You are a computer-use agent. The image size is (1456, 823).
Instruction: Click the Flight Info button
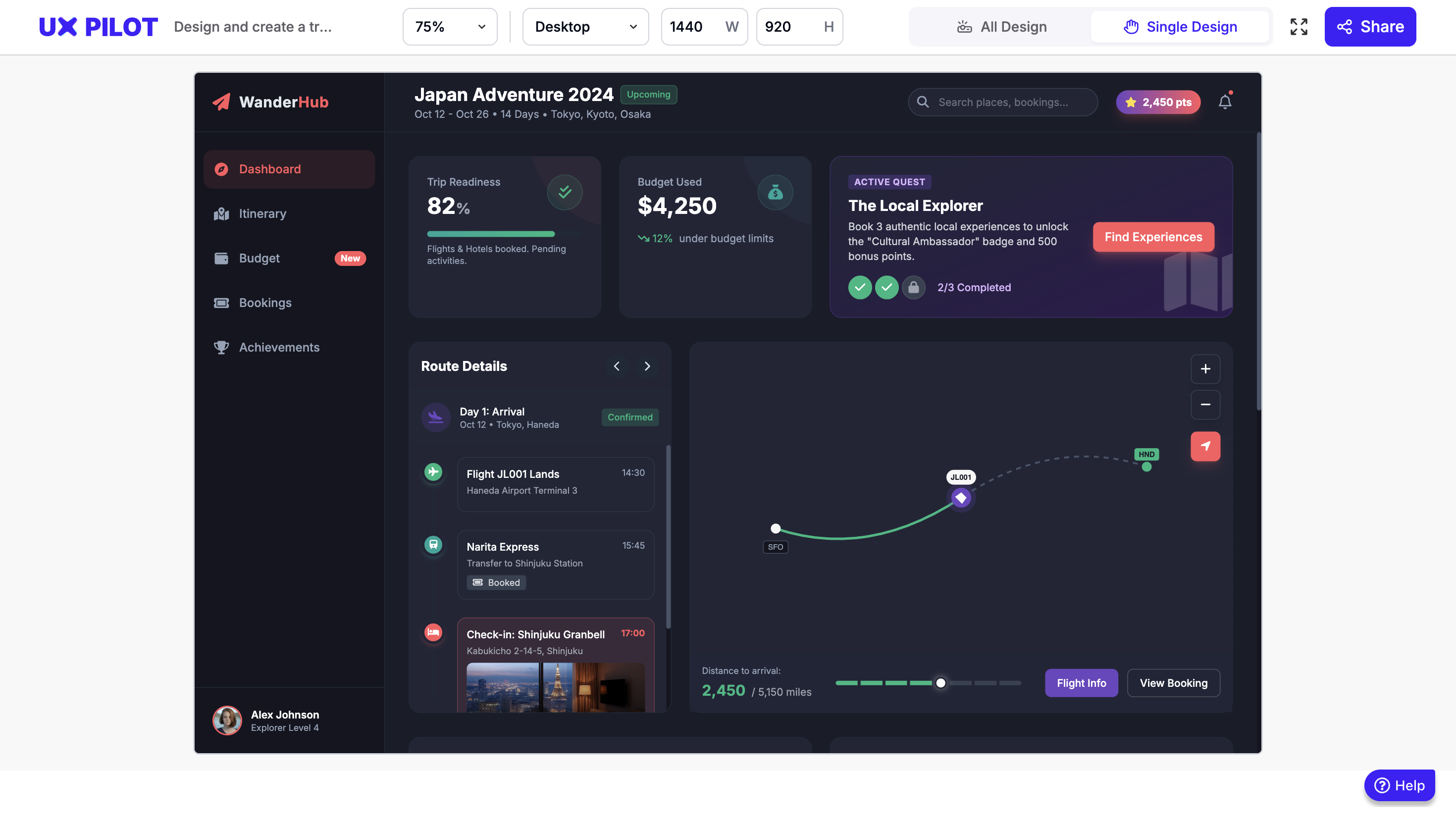1081,683
